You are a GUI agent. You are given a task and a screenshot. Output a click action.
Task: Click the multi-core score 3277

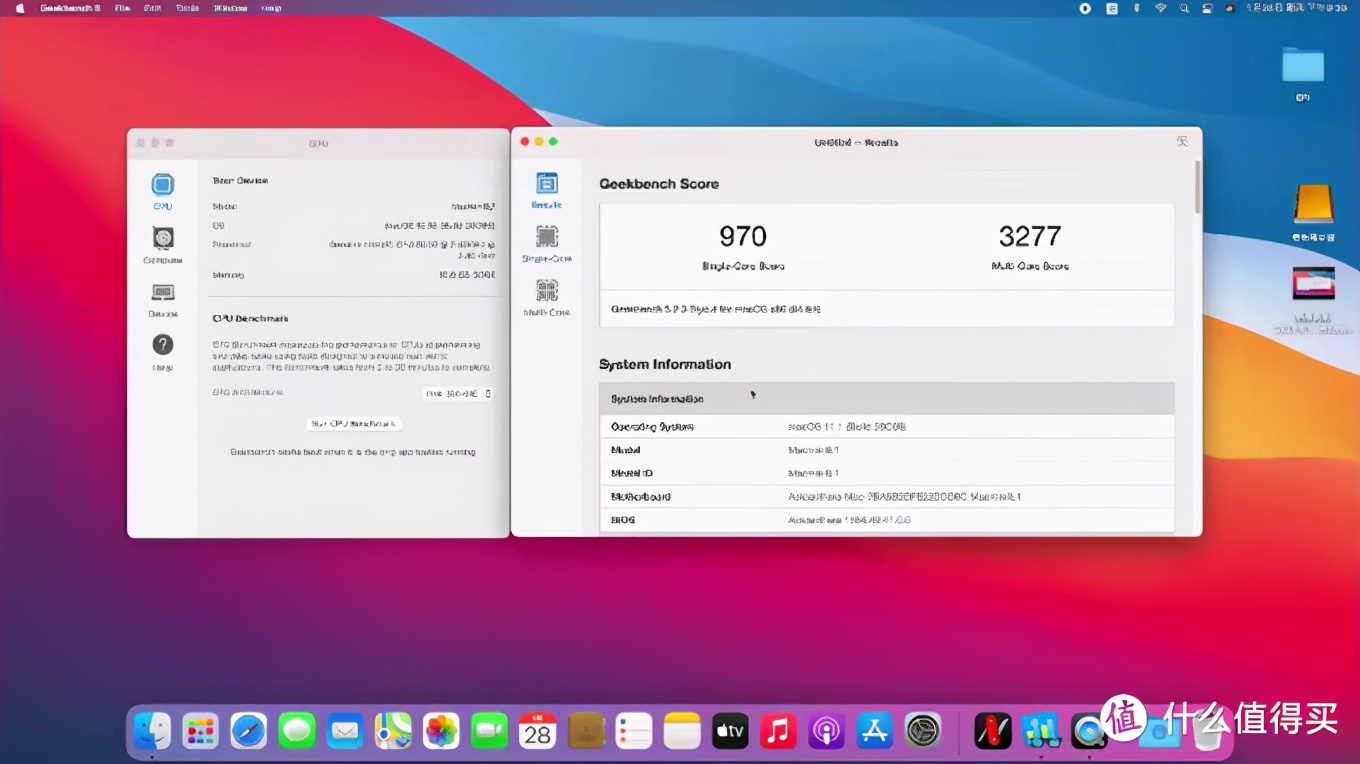1030,237
